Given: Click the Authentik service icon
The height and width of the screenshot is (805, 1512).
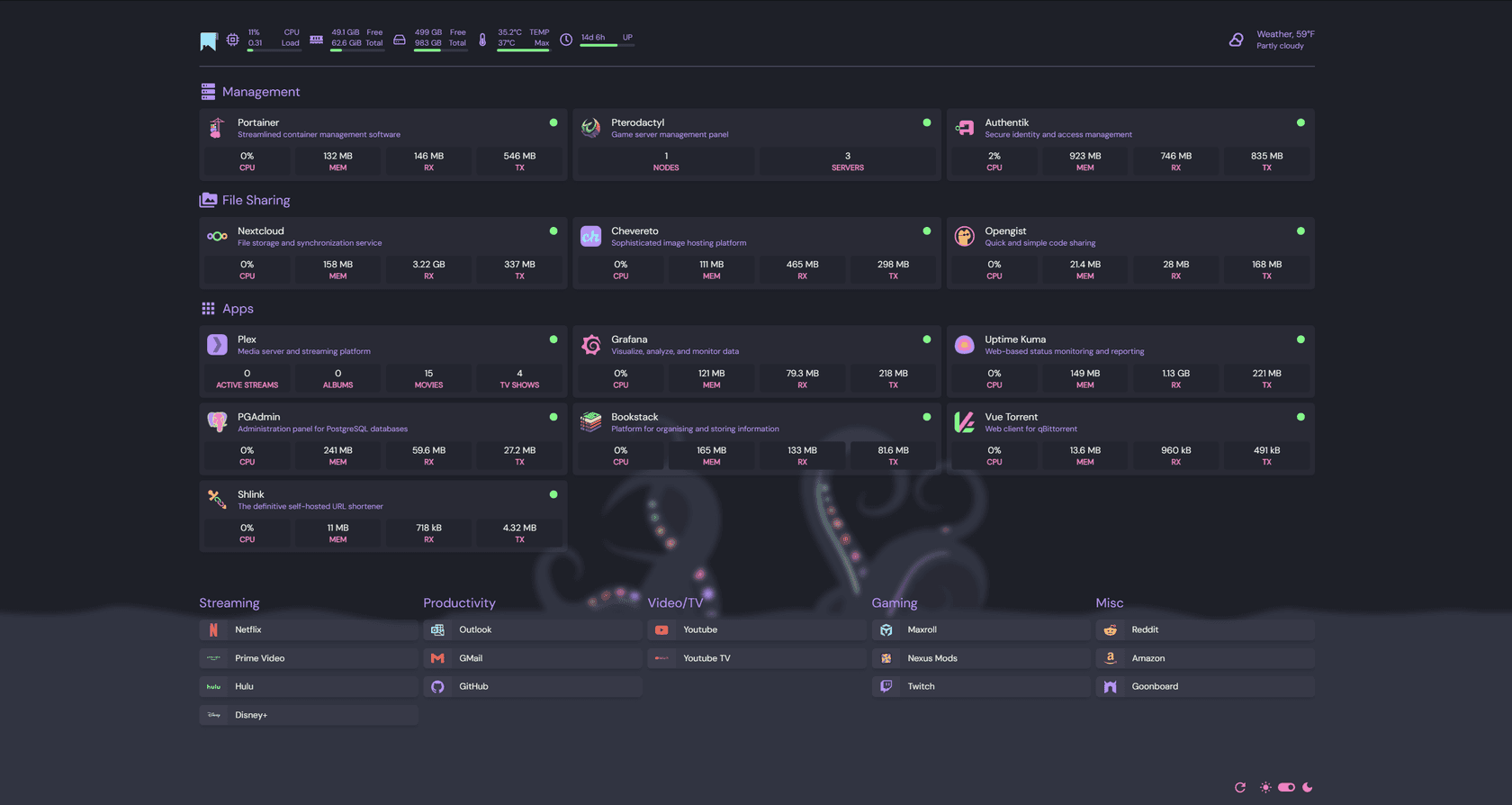Looking at the screenshot, I should click(964, 128).
